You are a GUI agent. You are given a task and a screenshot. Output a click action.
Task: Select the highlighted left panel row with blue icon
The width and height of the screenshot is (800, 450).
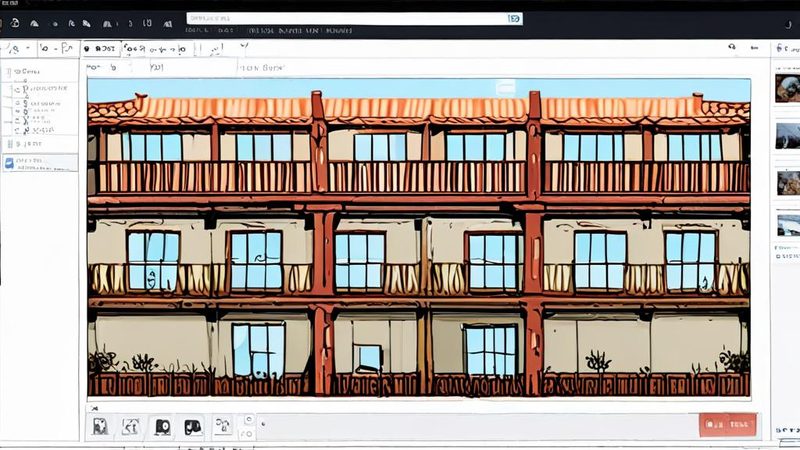pos(40,164)
